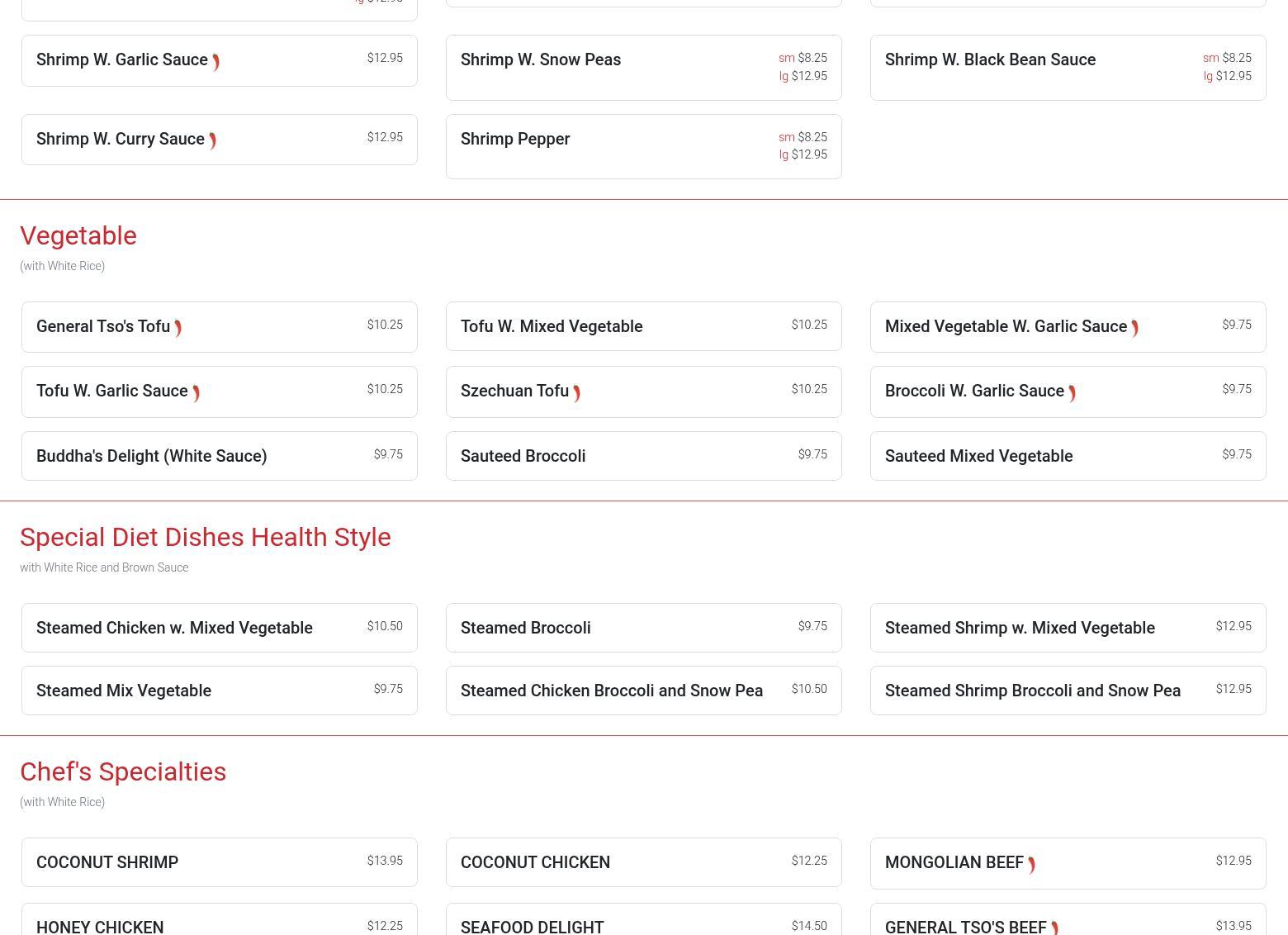The width and height of the screenshot is (1288, 935).
Task: Open the Sauteed Broccoli item
Action: [x=643, y=456]
